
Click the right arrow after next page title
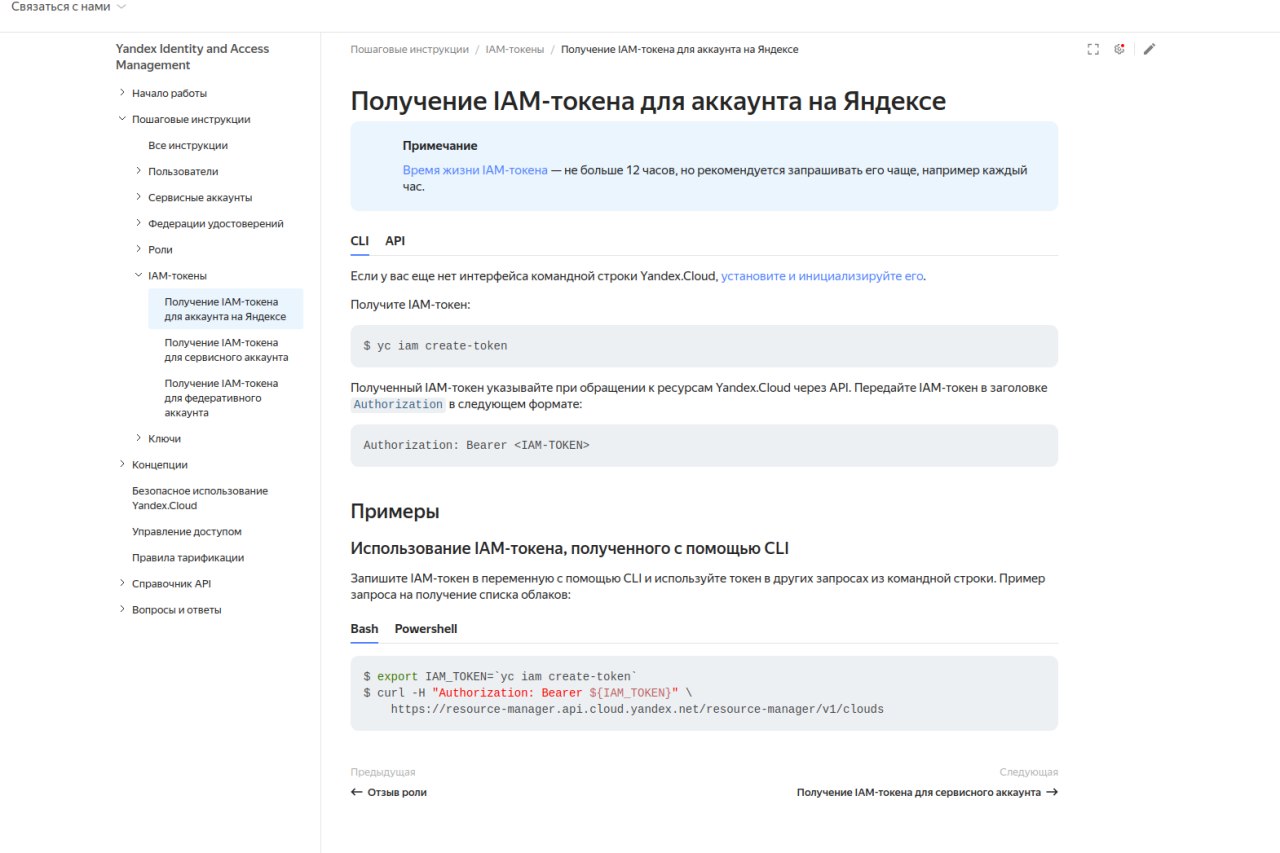pyautogui.click(x=1051, y=792)
